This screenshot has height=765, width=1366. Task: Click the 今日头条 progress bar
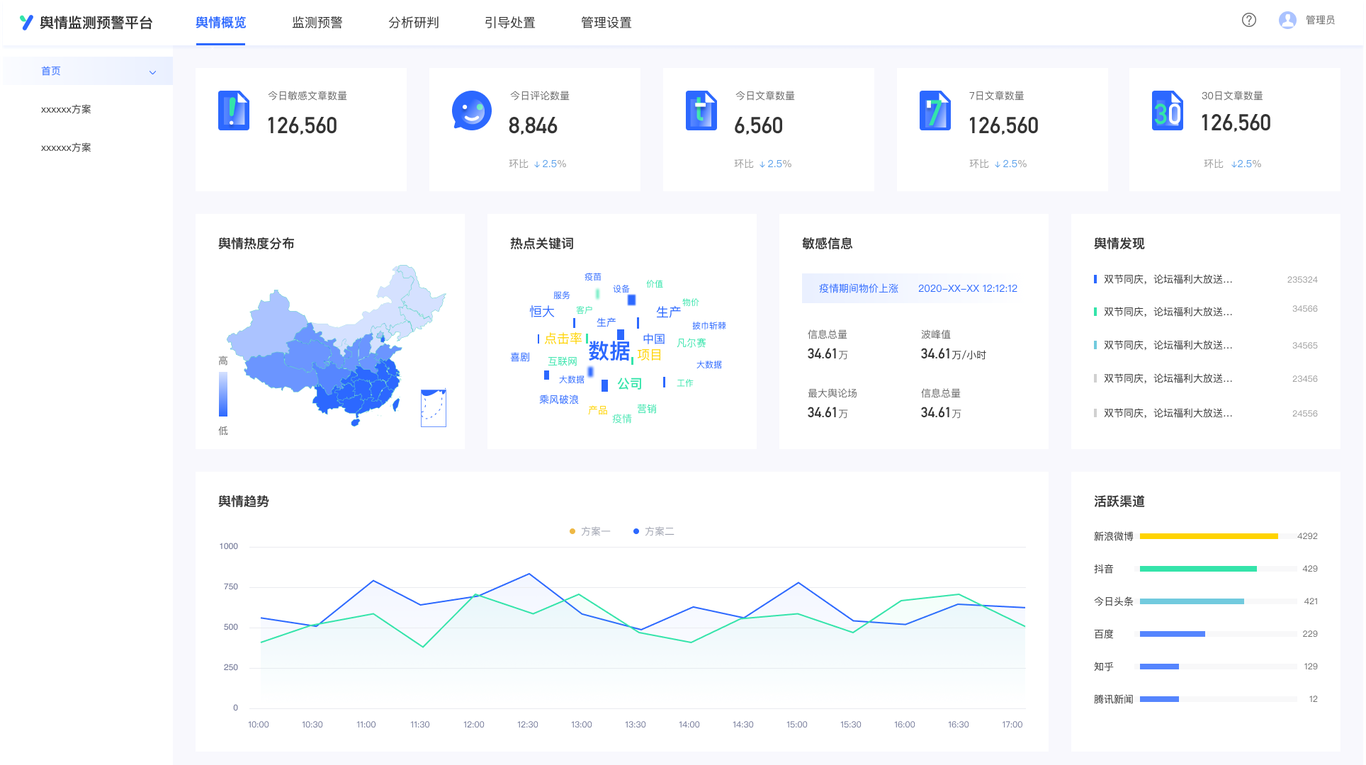pyautogui.click(x=1192, y=602)
